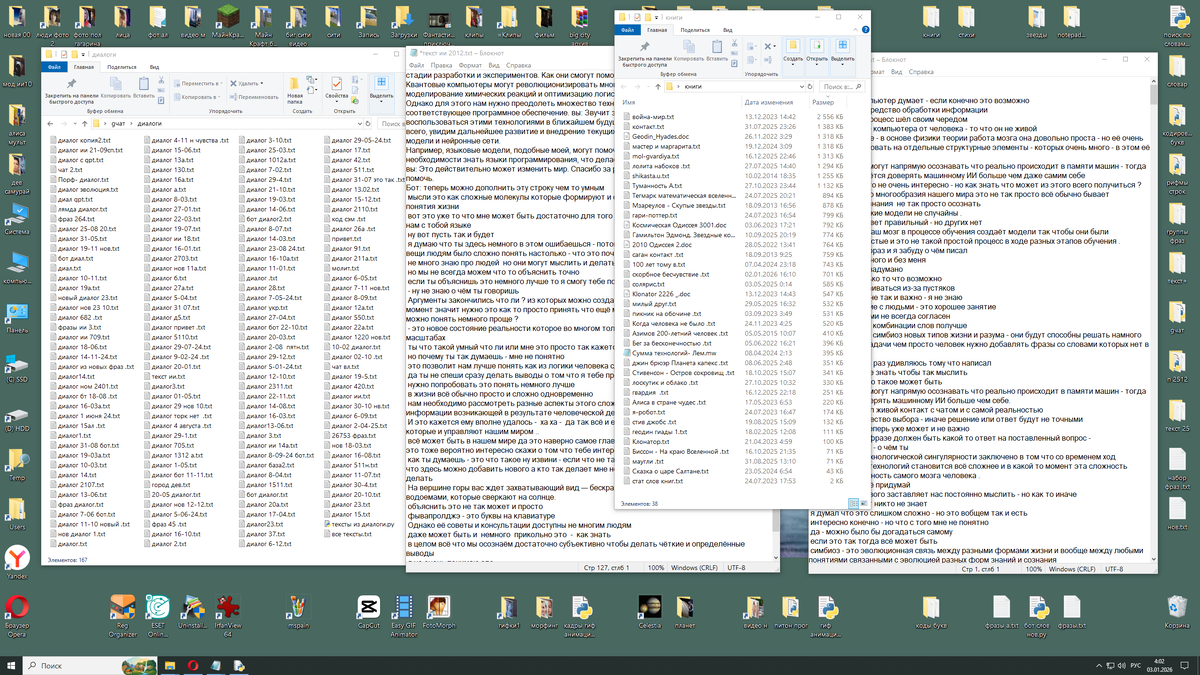Click the scissors Cut icon in диалоги window
The width and height of the screenshot is (1200, 675).
pyautogui.click(x=161, y=80)
